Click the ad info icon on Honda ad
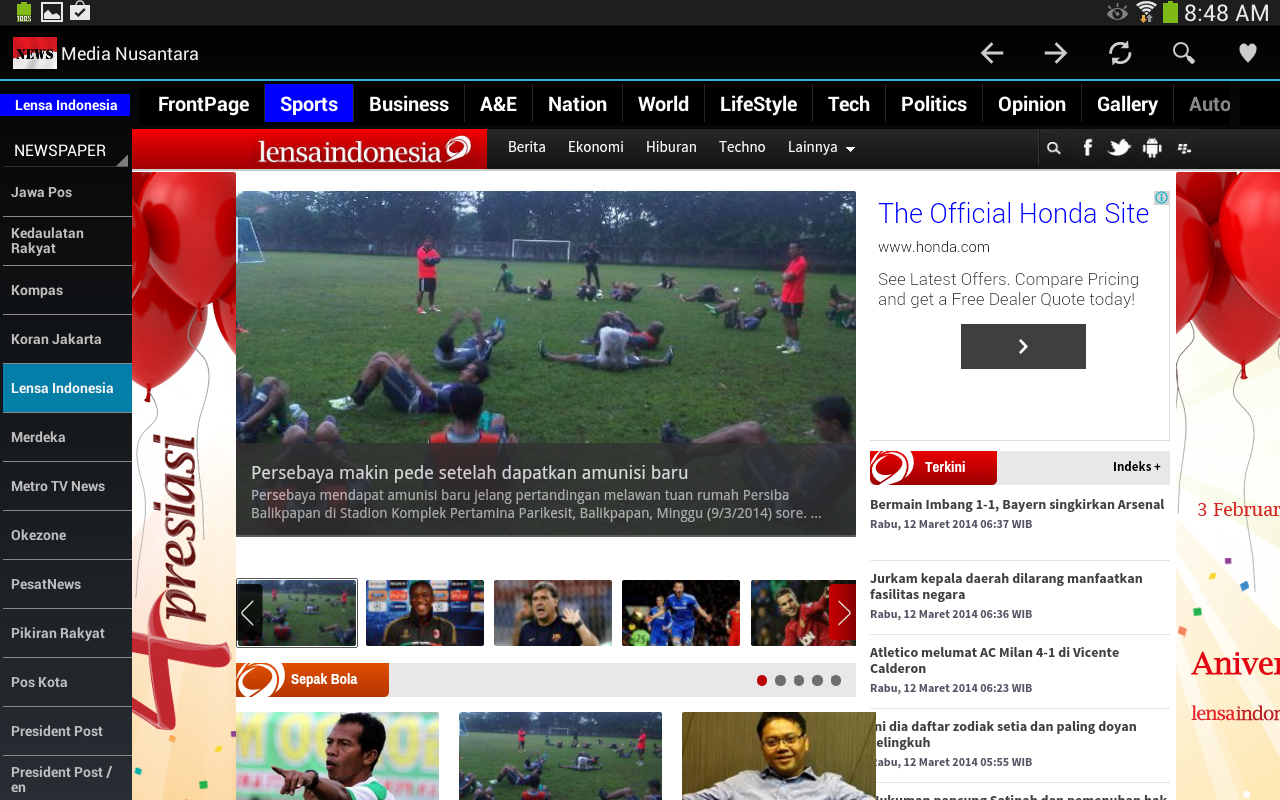 (x=1161, y=198)
